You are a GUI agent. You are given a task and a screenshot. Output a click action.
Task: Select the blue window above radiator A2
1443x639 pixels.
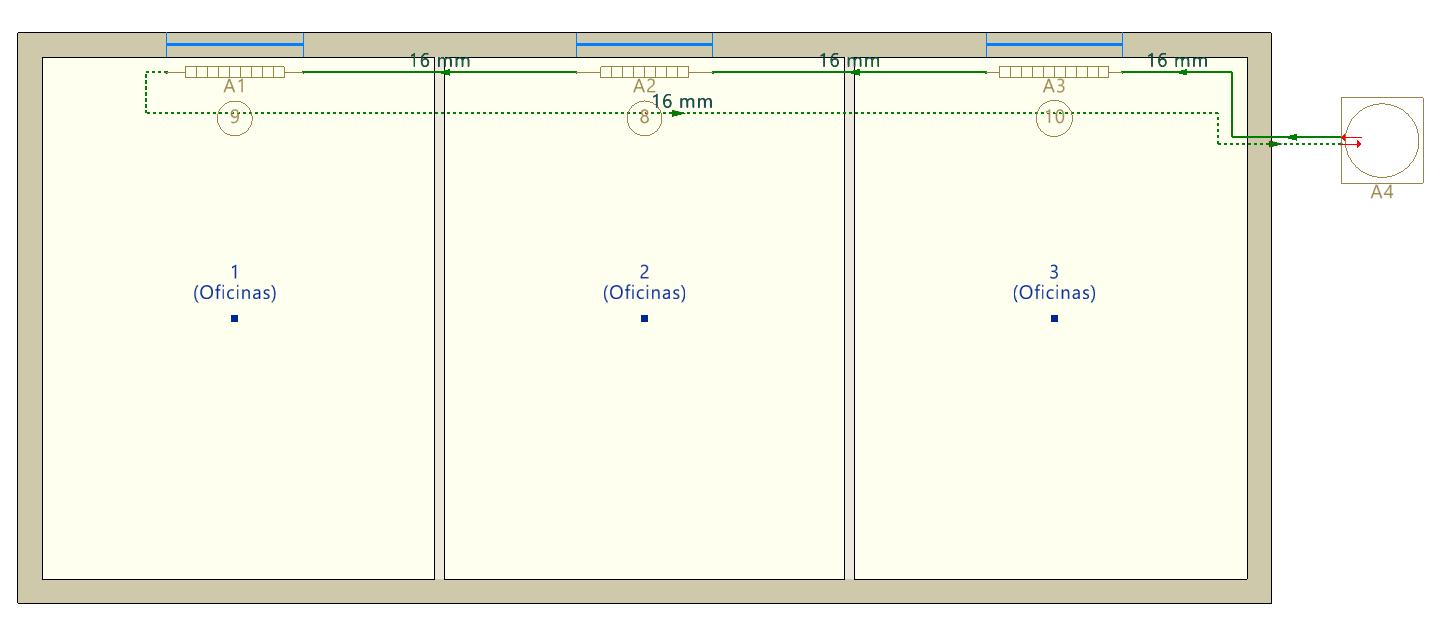pyautogui.click(x=644, y=45)
